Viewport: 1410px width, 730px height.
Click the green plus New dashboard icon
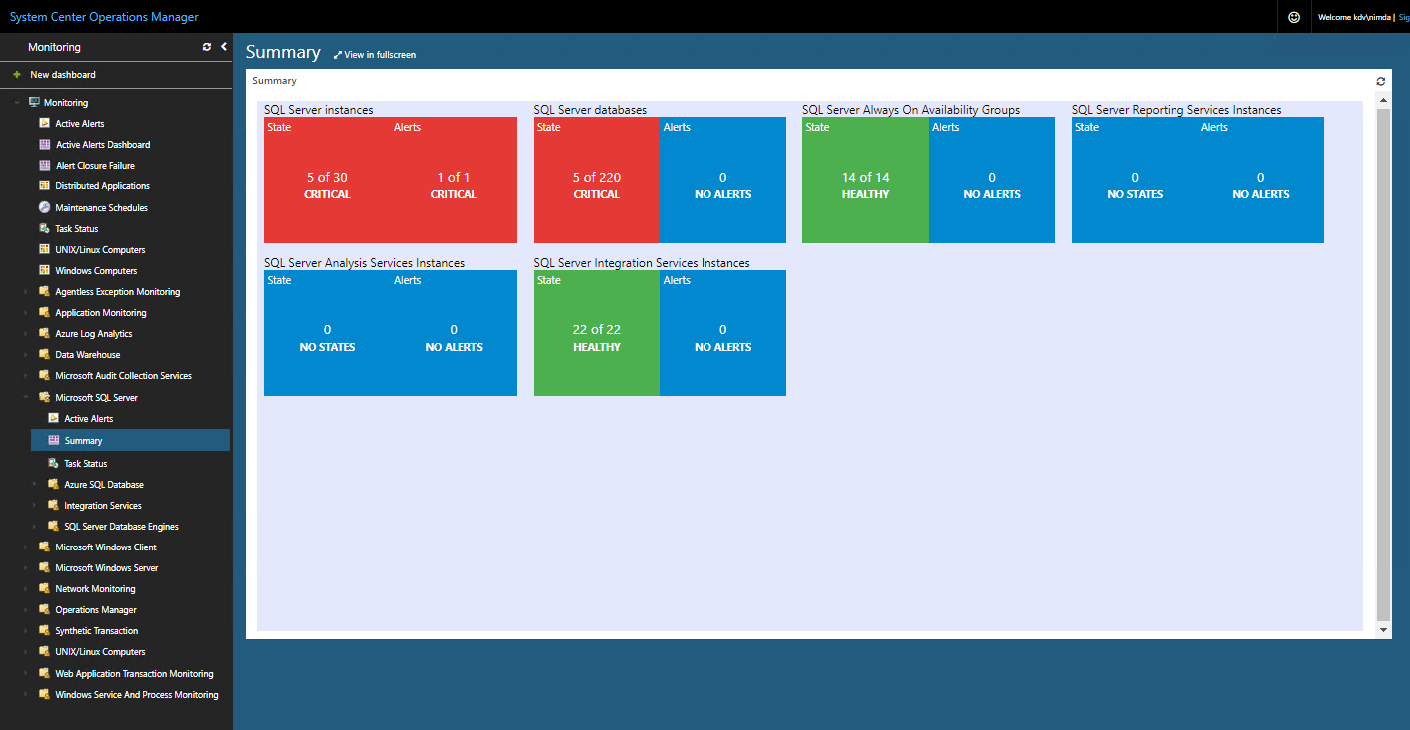[16, 74]
